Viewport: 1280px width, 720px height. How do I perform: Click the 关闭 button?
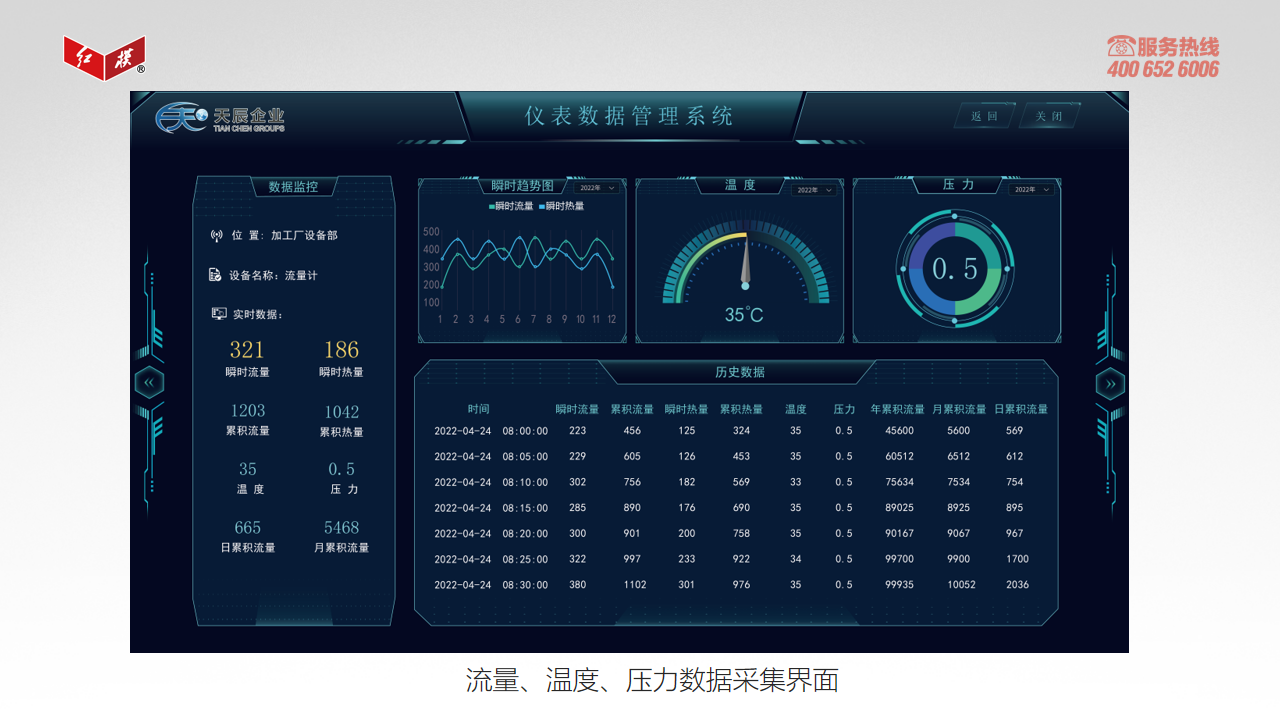pyautogui.click(x=1049, y=116)
